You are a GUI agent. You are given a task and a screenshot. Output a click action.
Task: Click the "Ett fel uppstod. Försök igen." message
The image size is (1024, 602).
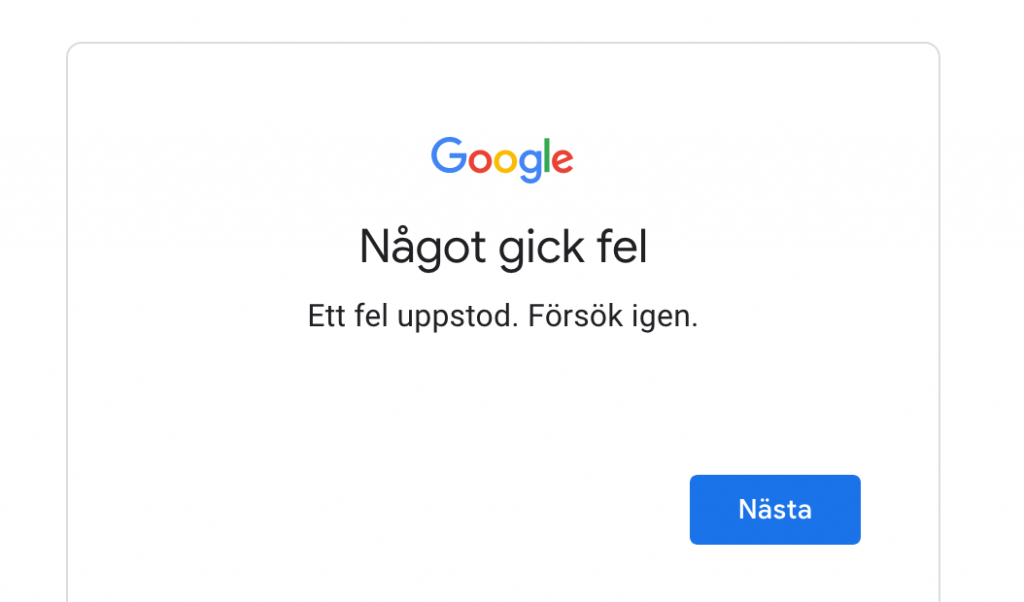(x=503, y=317)
